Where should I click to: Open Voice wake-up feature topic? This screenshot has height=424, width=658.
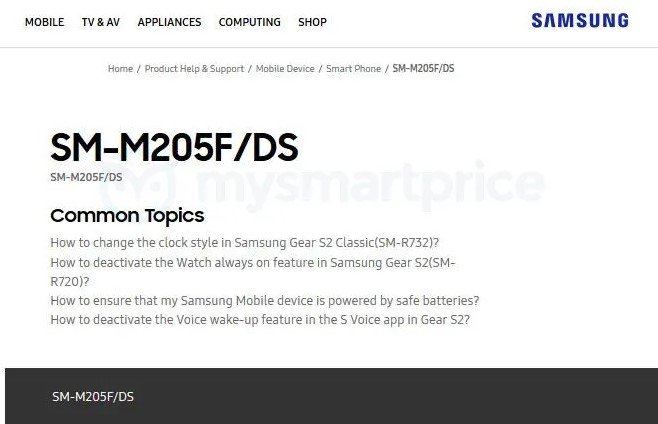tap(260, 320)
